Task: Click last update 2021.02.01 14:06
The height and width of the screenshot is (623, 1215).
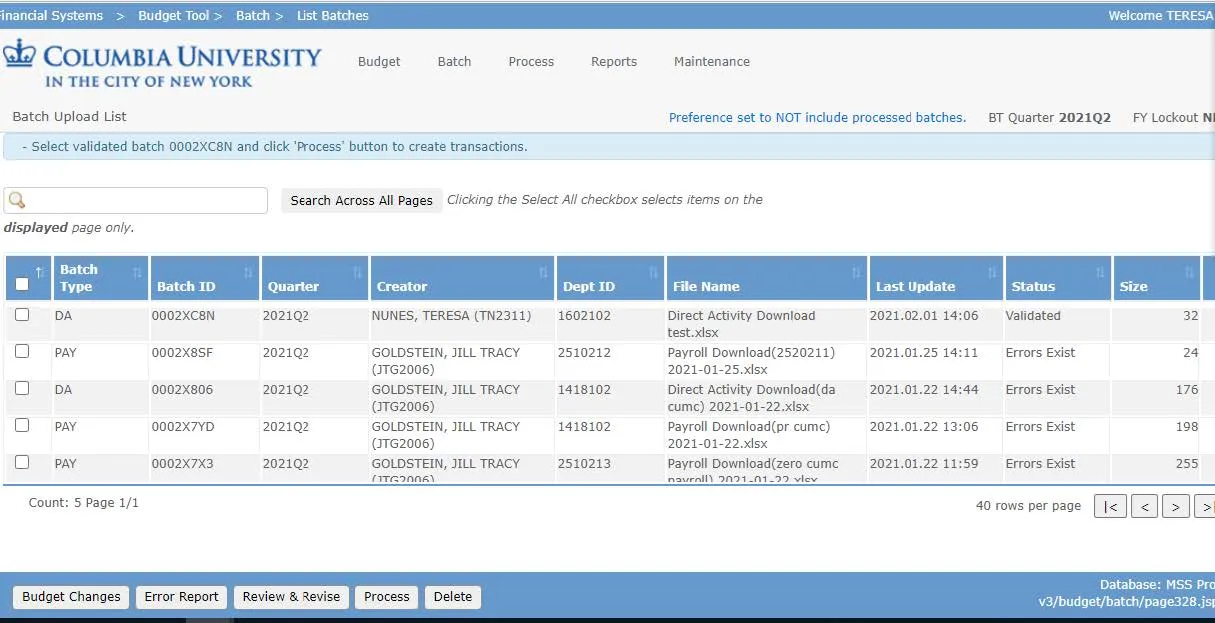Action: click(x=924, y=316)
